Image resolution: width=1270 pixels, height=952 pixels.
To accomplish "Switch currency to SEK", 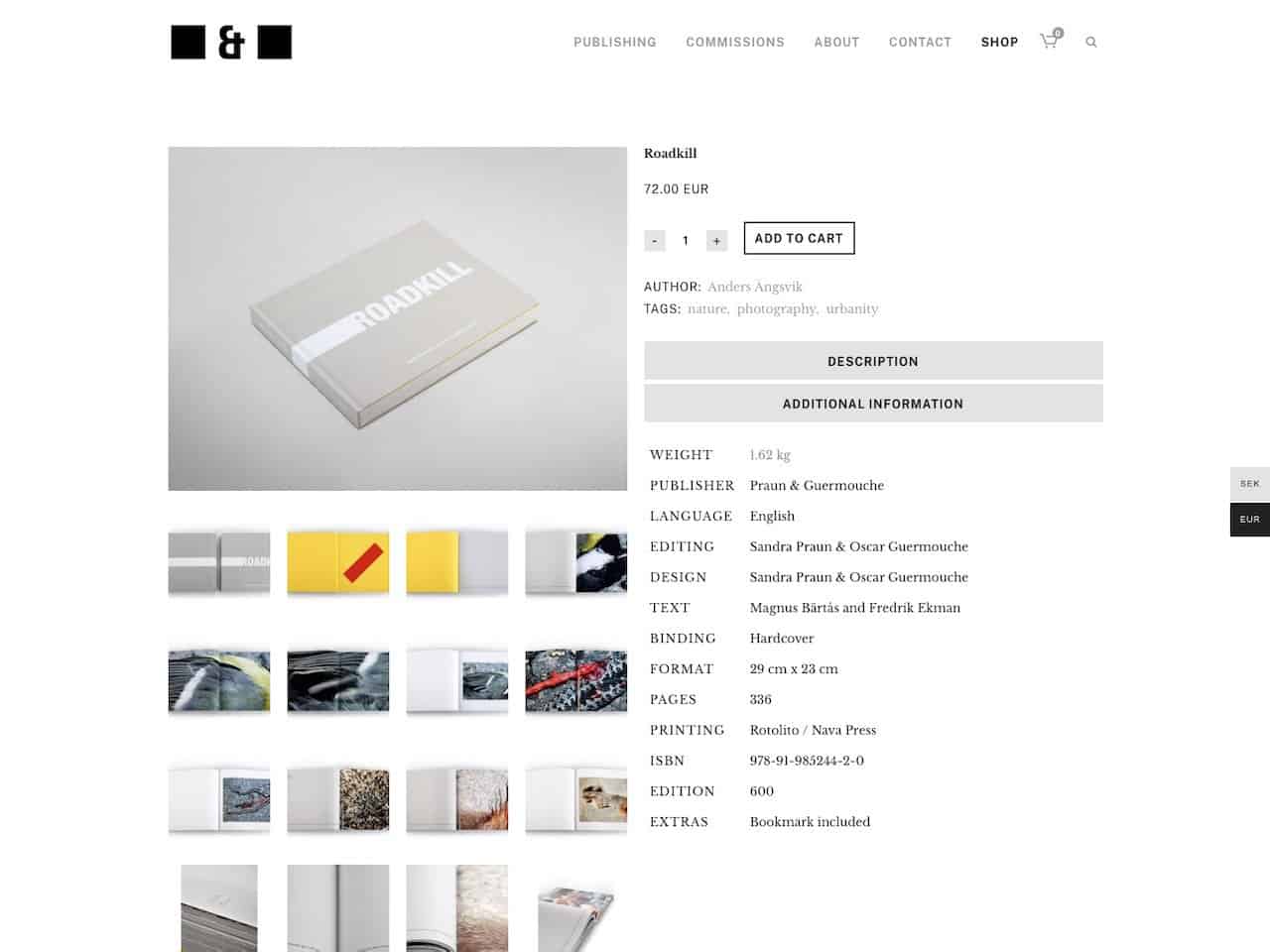I will pyautogui.click(x=1250, y=484).
